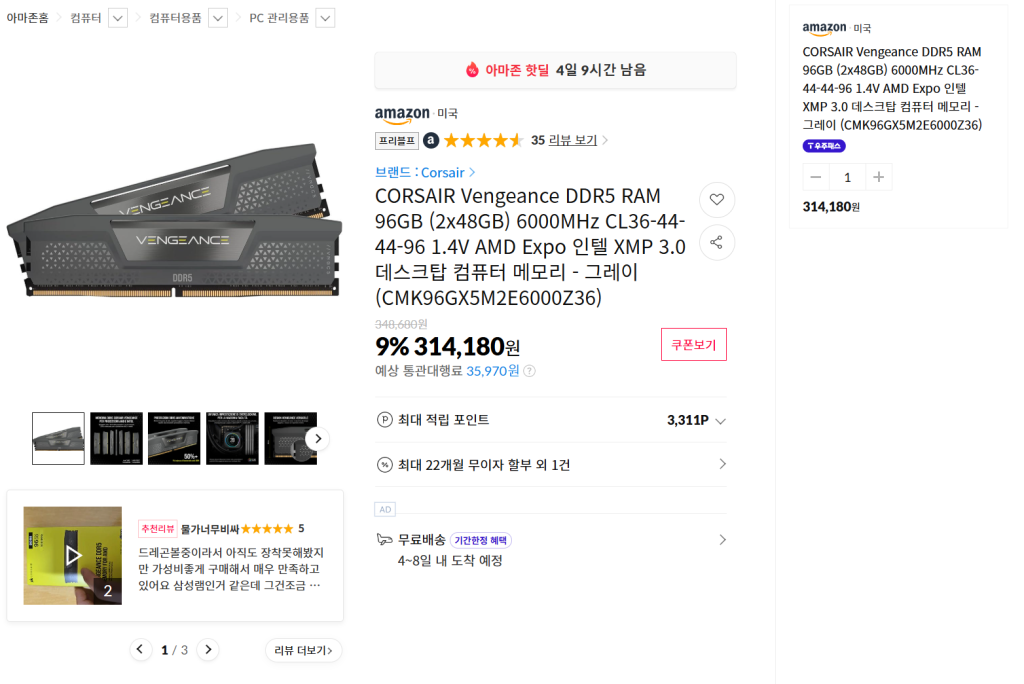The height and width of the screenshot is (684, 1024).
Task: Click quantity input field
Action: tap(847, 177)
